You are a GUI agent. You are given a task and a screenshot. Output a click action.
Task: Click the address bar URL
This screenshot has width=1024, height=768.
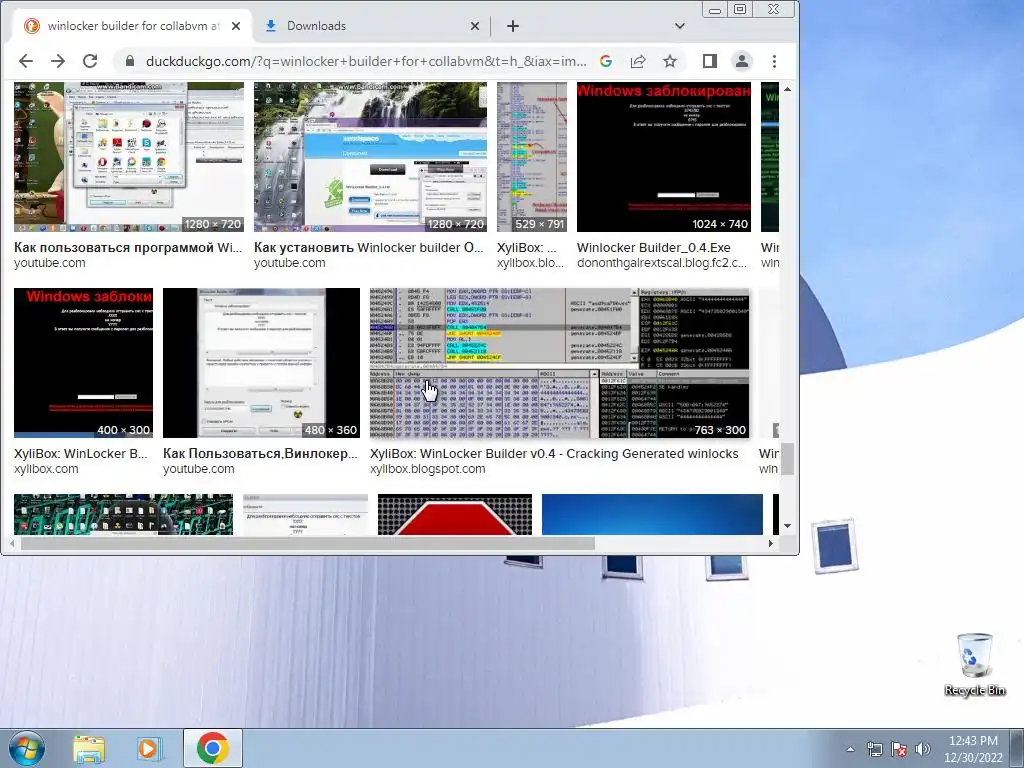coord(366,61)
